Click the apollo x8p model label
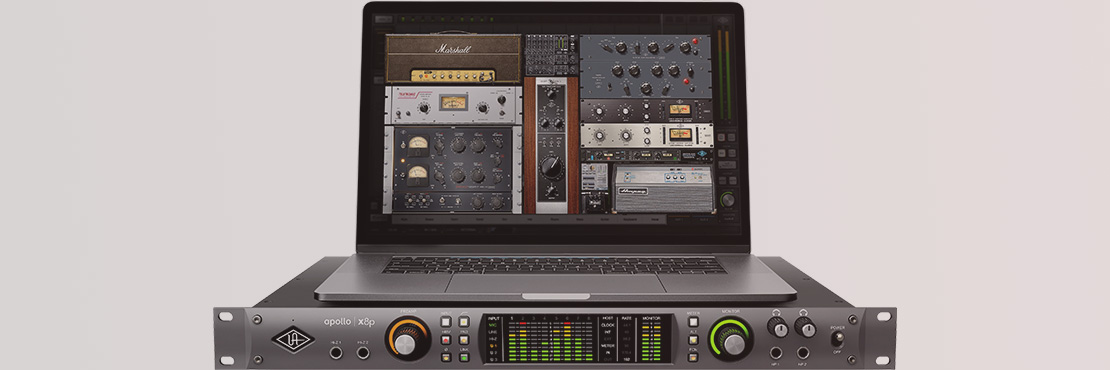Viewport: 1110px width, 370px height. point(349,322)
